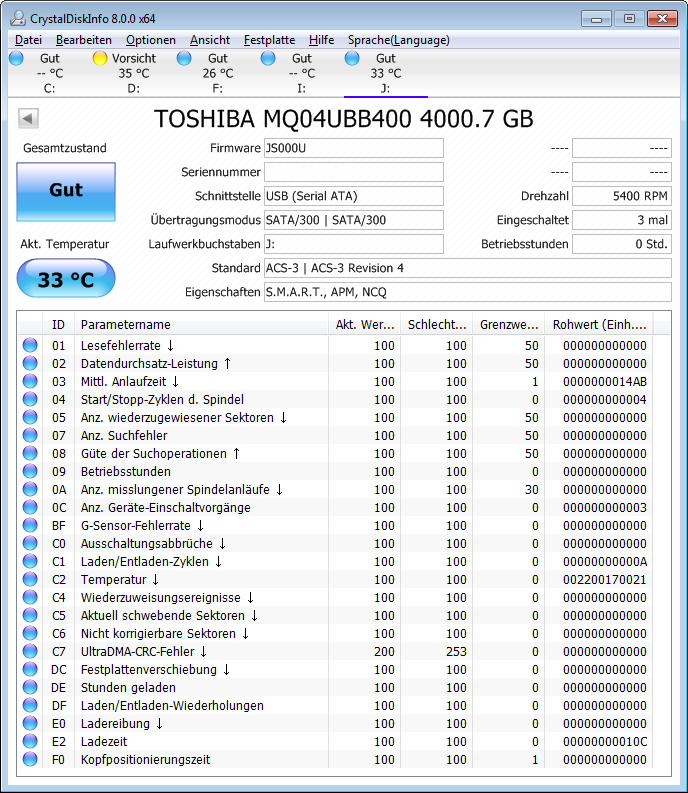Image resolution: width=688 pixels, height=793 pixels.
Task: Click the Eigenschaften field S.M.A.R.T., APM, NCQ
Action: (467, 292)
